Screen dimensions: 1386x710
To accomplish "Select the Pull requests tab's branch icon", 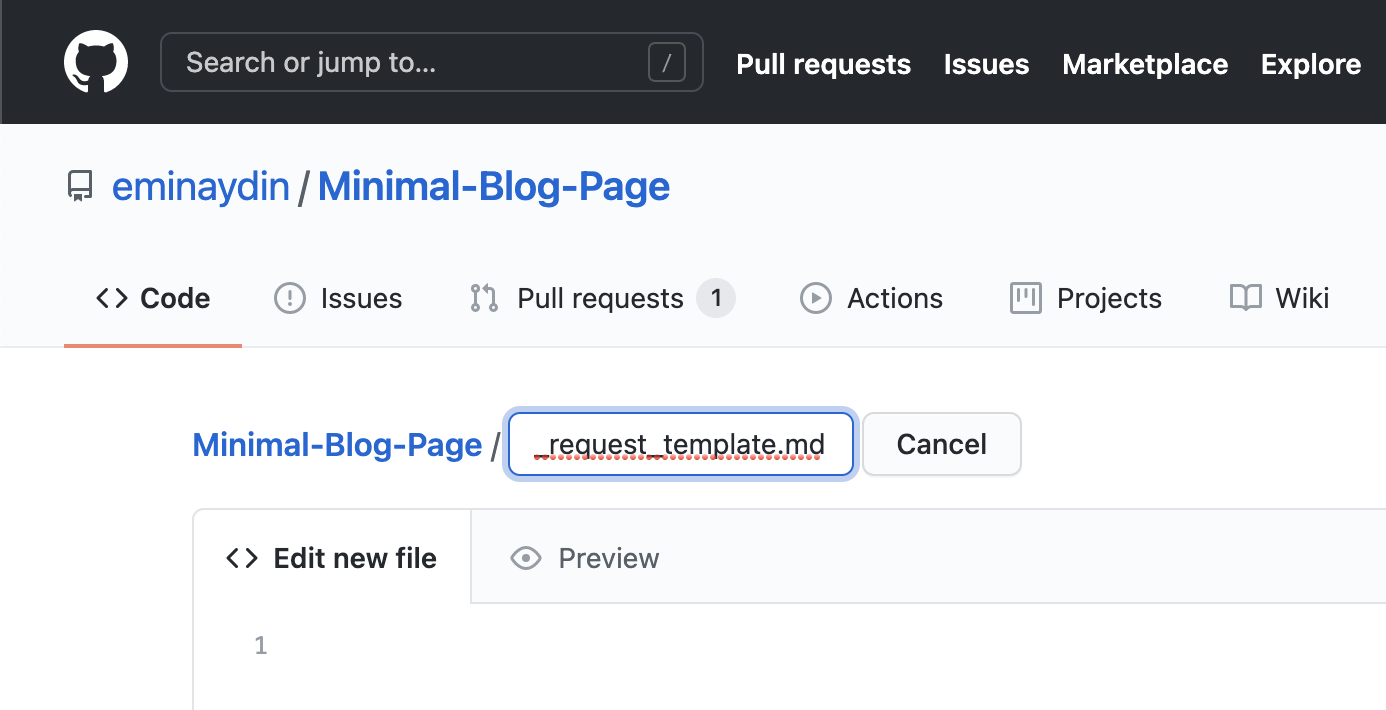I will [x=484, y=298].
